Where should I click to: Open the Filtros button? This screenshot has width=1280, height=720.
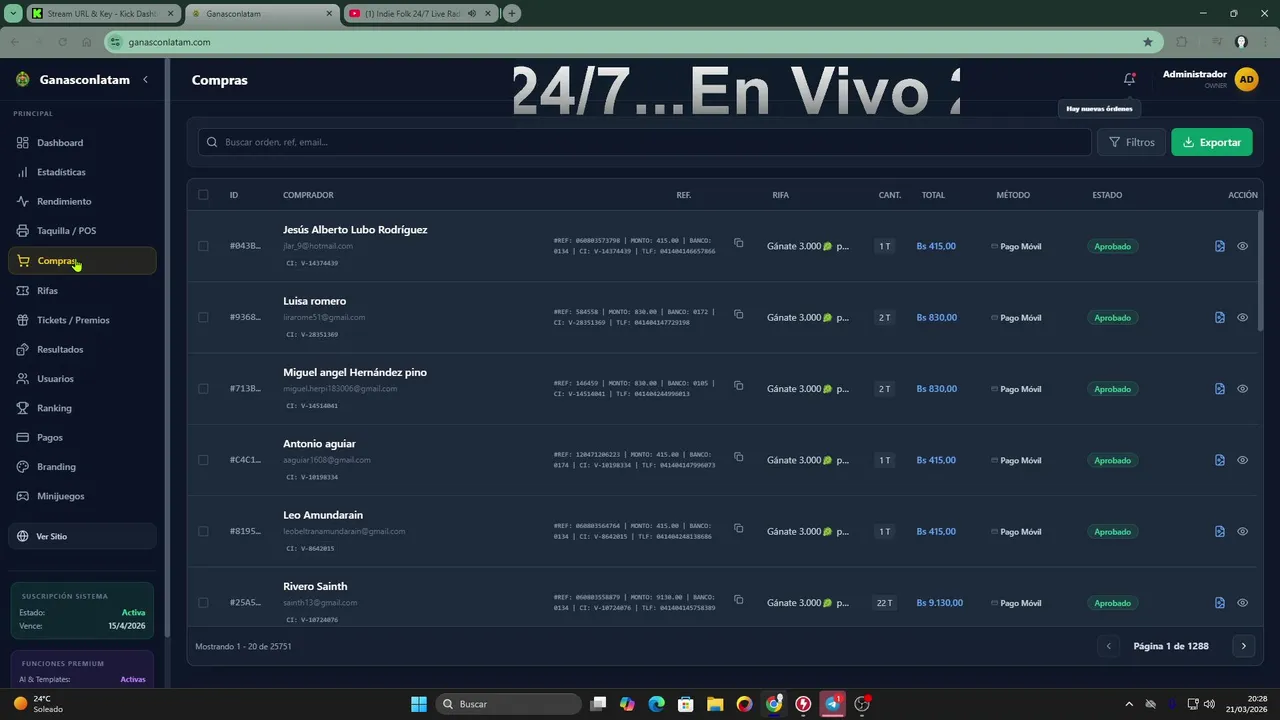1131,142
